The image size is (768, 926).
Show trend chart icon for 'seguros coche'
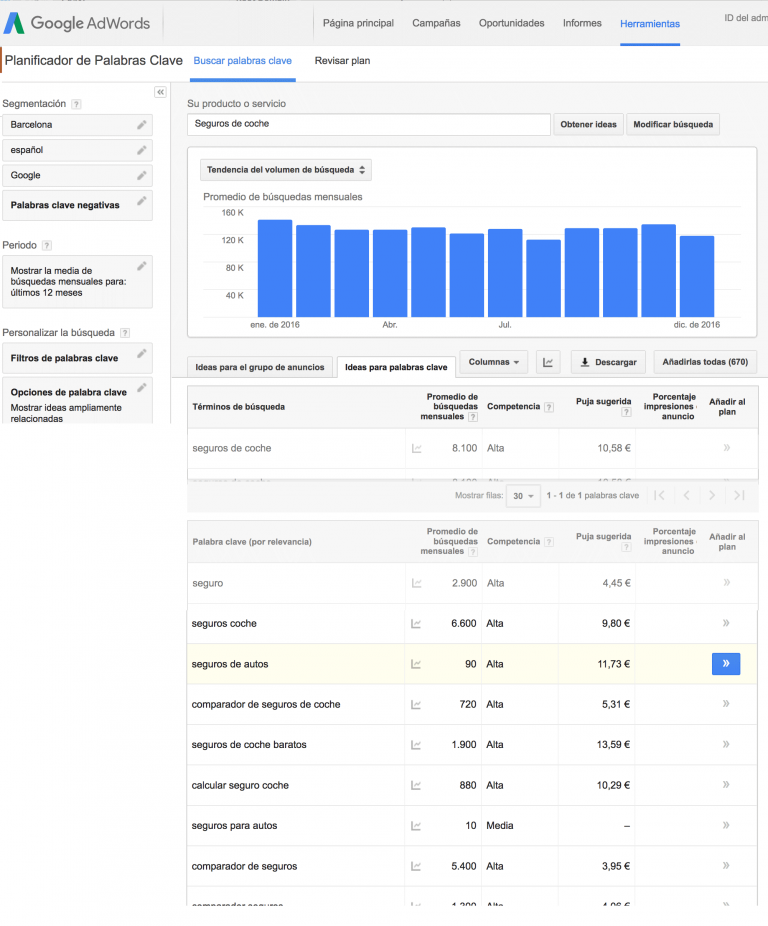pyautogui.click(x=416, y=624)
